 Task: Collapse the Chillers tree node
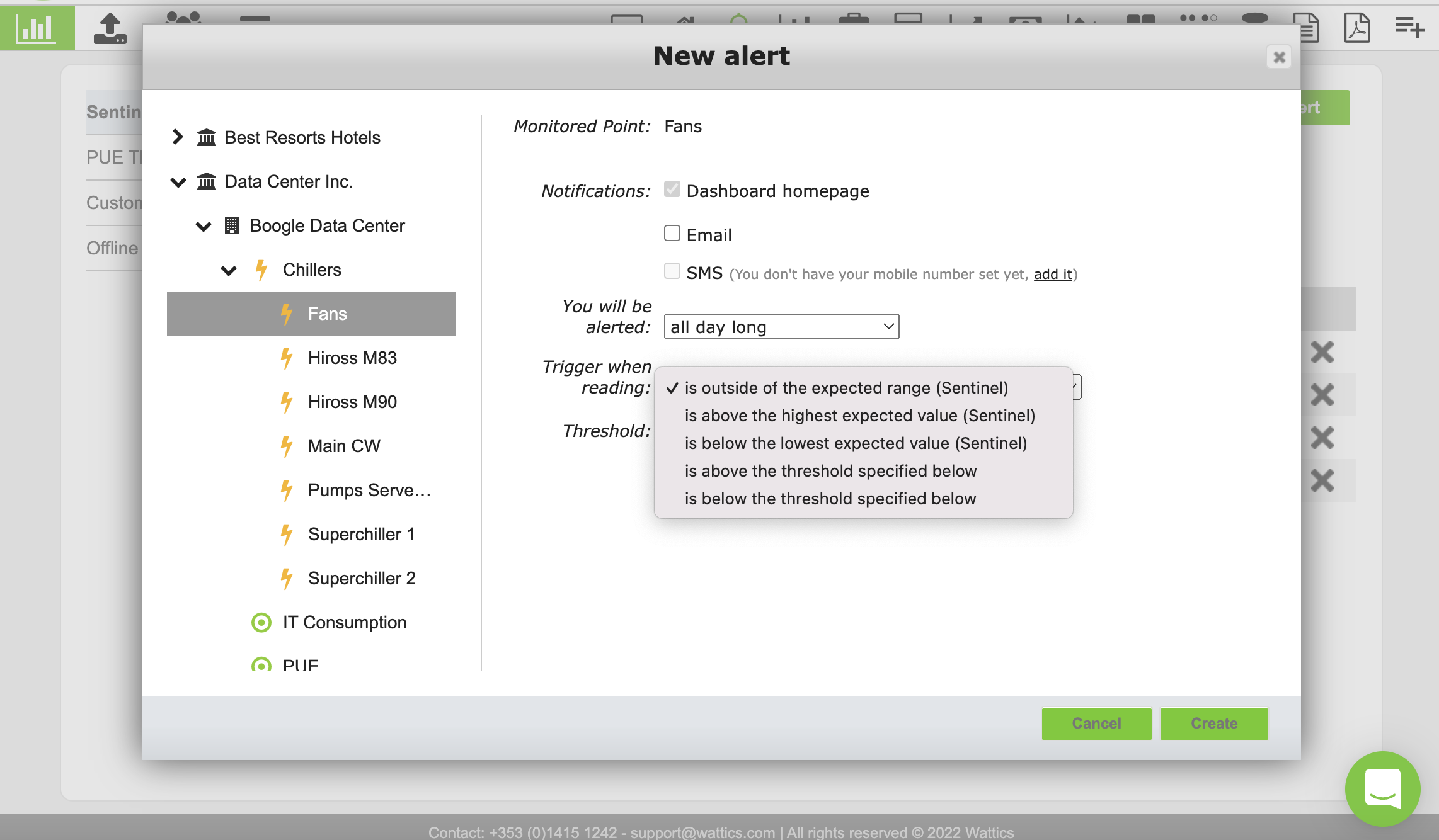coord(228,270)
